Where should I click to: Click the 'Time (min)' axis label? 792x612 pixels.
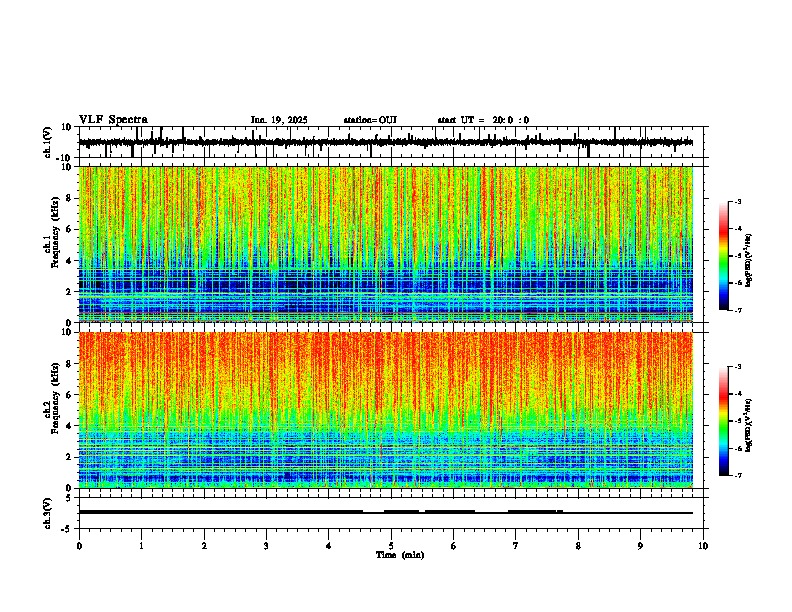click(x=400, y=555)
